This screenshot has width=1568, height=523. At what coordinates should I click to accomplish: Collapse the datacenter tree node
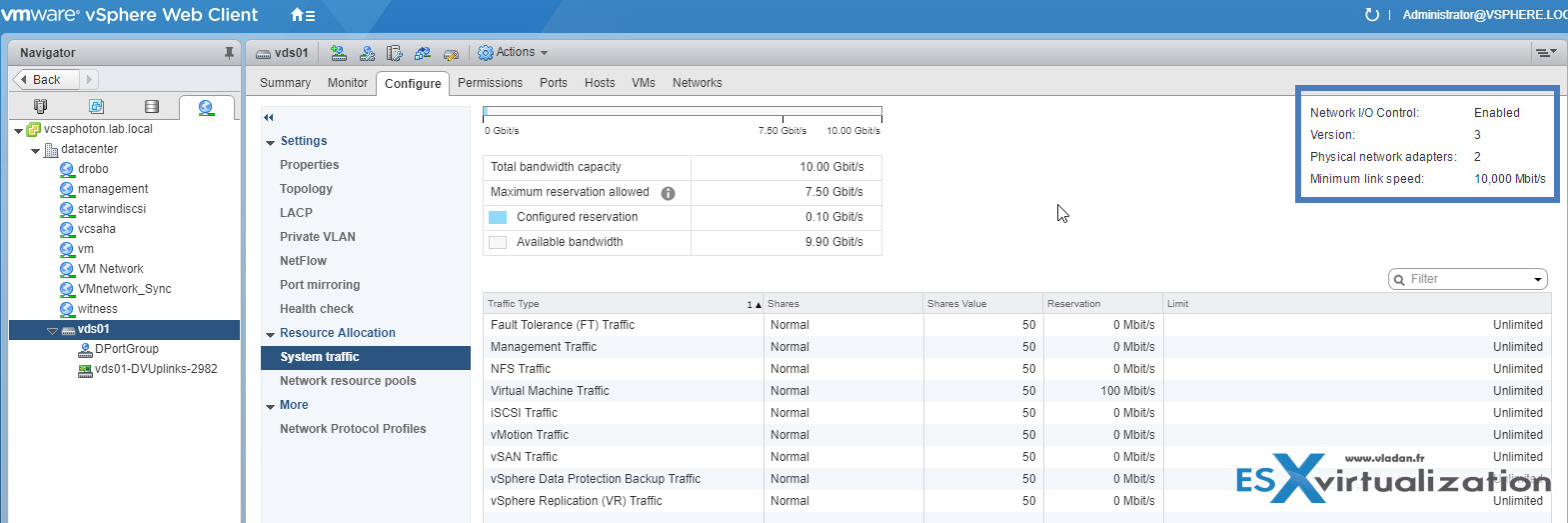(35, 150)
